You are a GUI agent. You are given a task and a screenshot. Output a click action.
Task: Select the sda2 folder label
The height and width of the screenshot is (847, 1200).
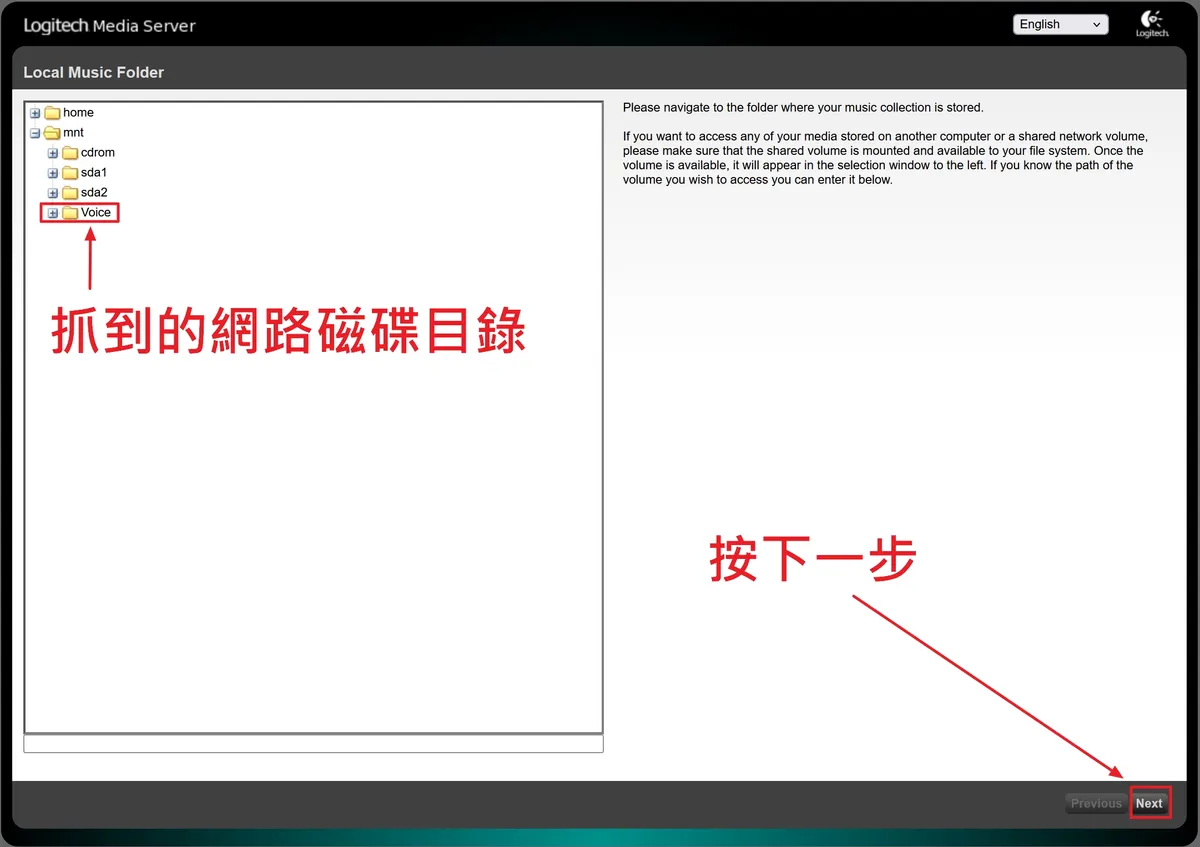[x=94, y=193]
